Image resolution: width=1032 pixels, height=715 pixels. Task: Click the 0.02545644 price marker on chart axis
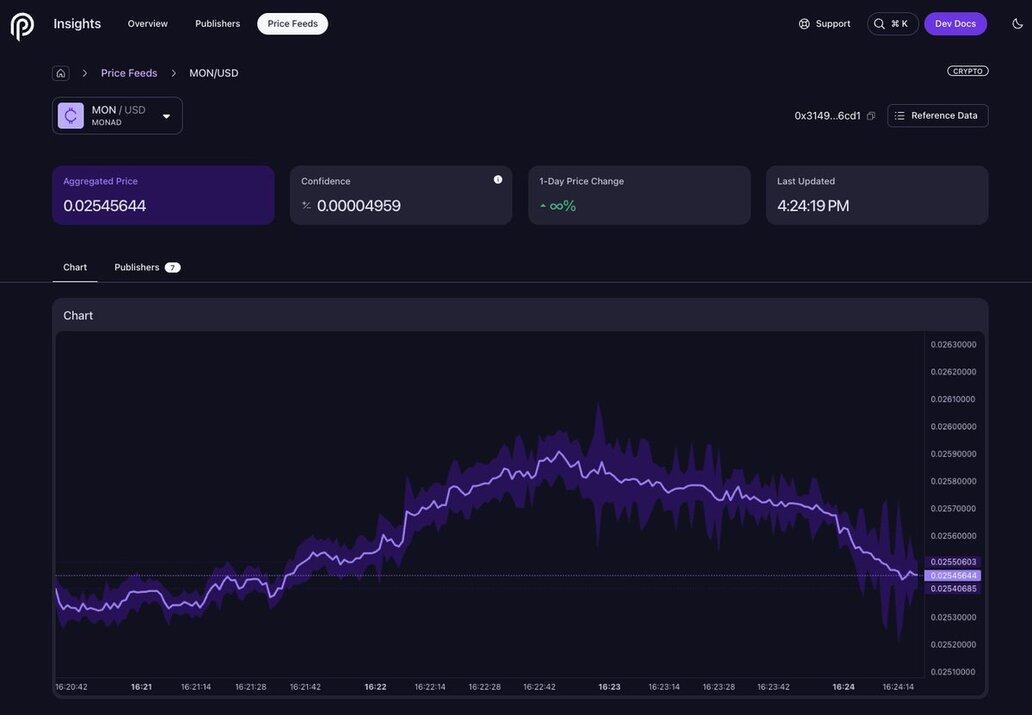click(953, 576)
